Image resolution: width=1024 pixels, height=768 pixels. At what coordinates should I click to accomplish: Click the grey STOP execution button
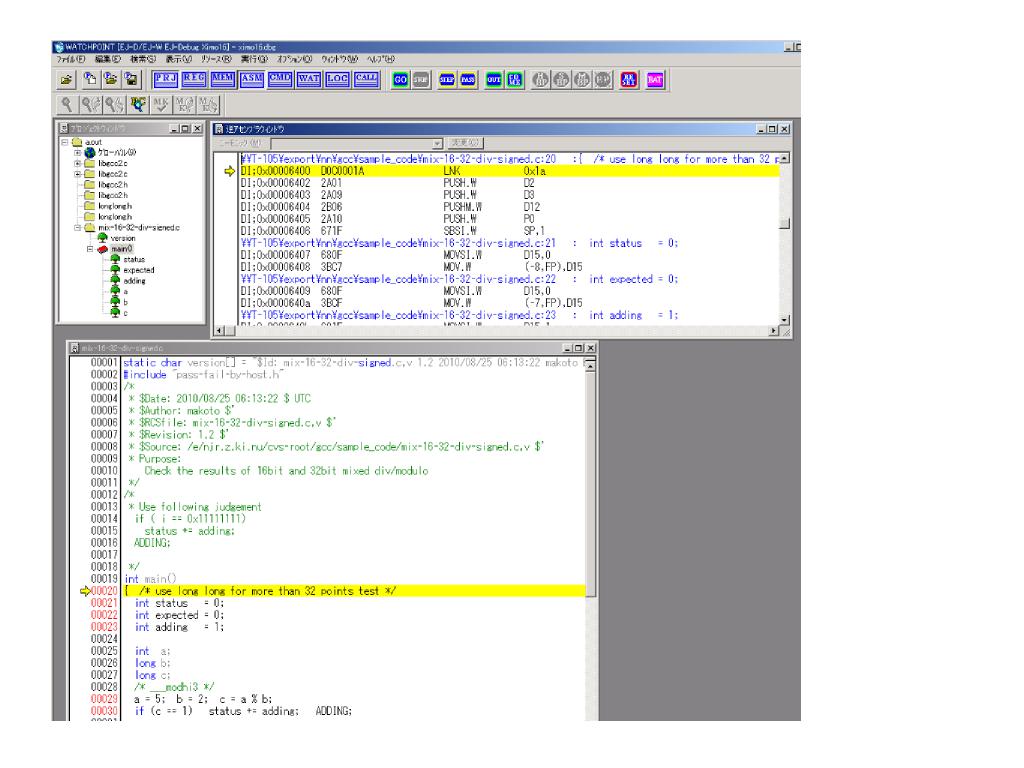[x=421, y=80]
